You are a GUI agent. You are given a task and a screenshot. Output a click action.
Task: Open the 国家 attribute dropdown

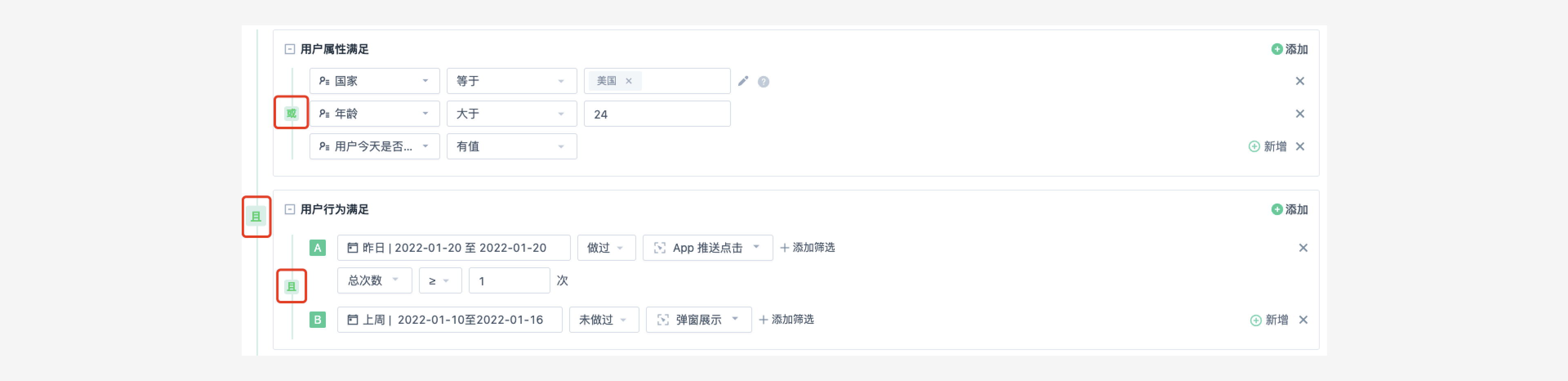tap(374, 81)
